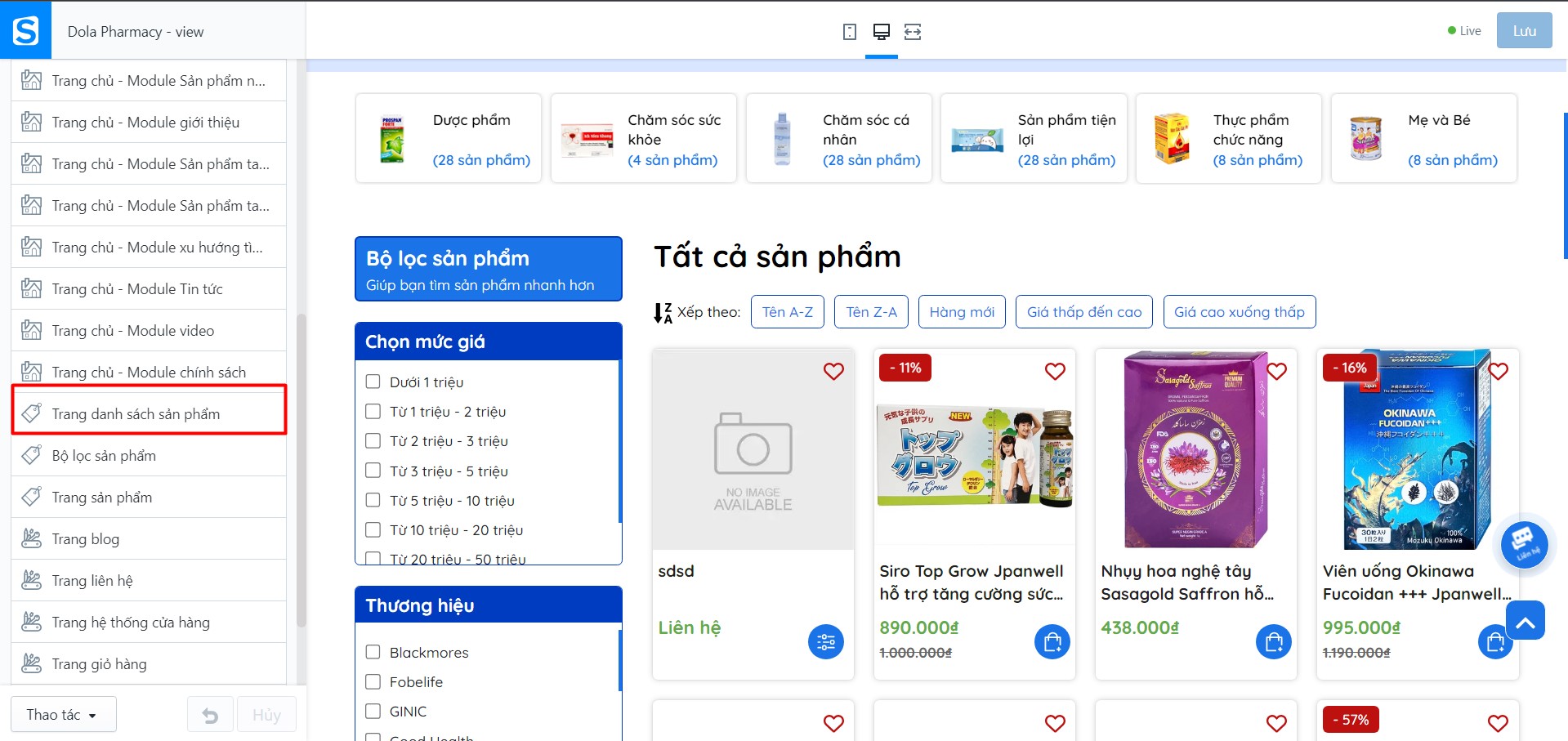
Task: Click heart icon on Siro Top Grow card
Action: (1055, 371)
